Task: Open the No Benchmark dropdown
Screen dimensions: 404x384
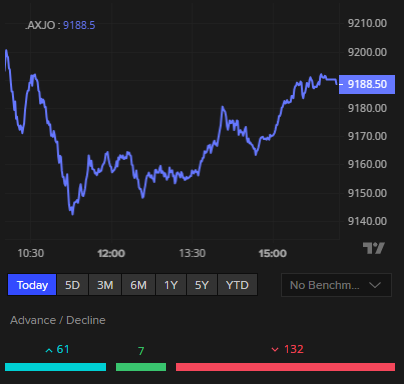Action: click(x=336, y=285)
